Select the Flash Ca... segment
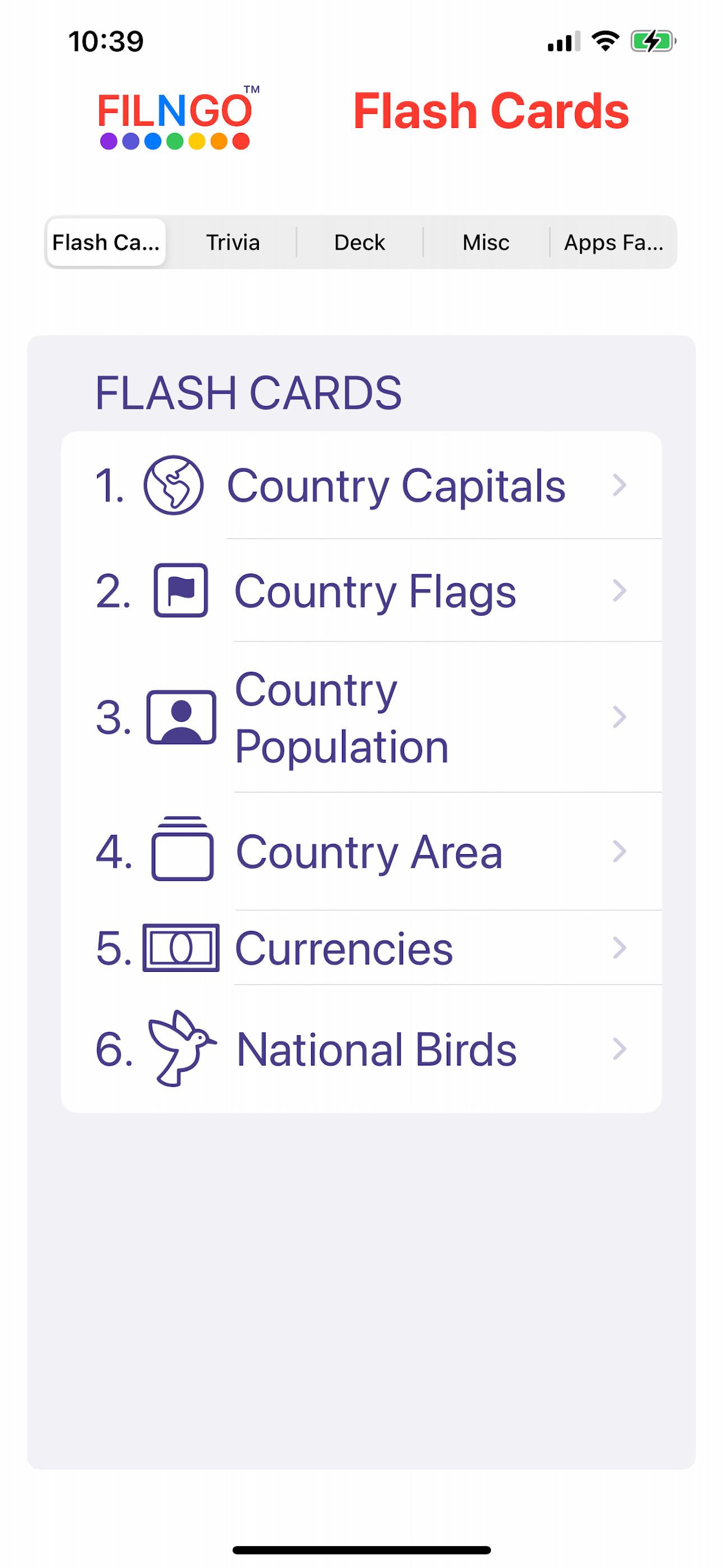The height and width of the screenshot is (1568, 723). click(x=106, y=242)
